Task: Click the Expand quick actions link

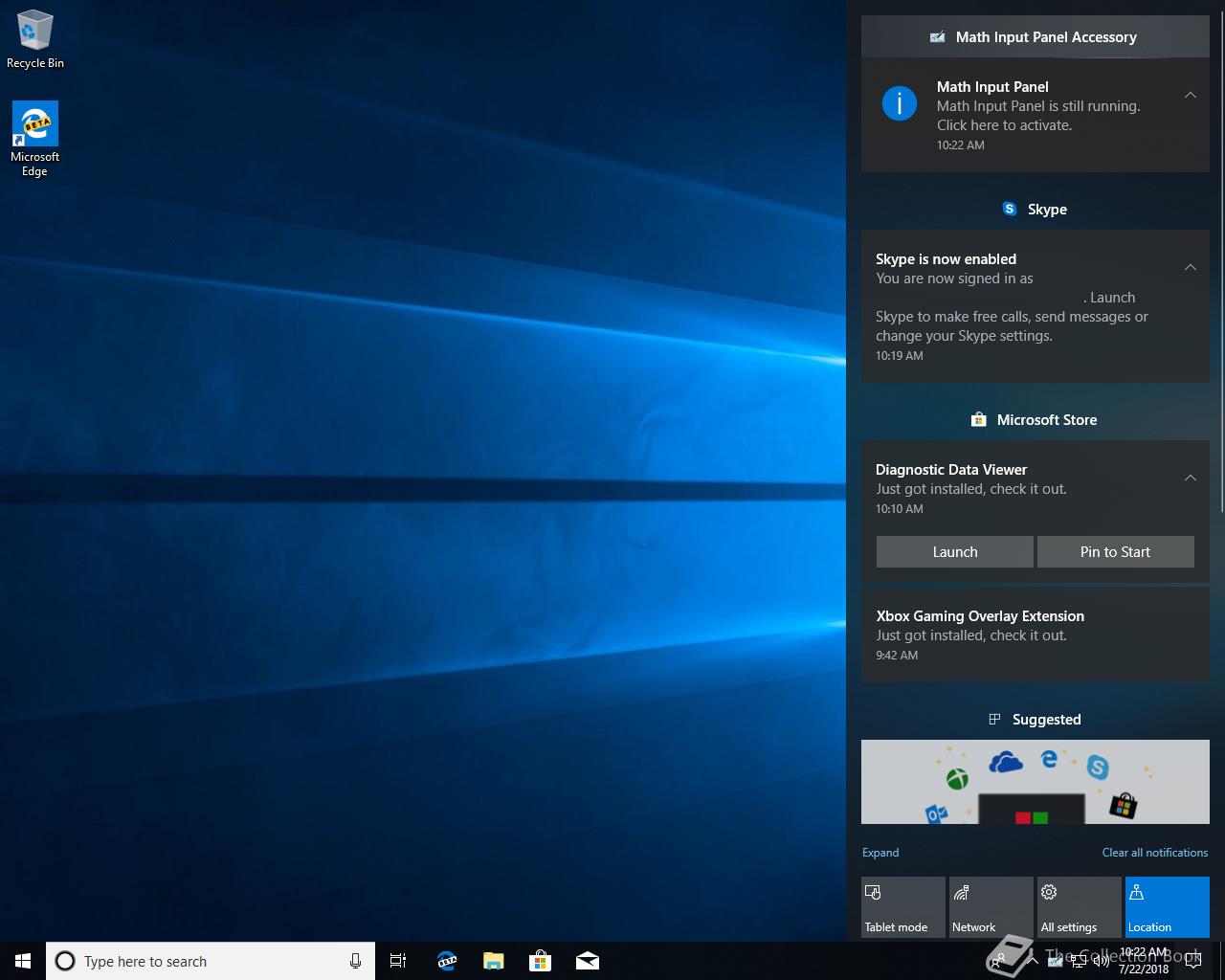Action: (880, 853)
